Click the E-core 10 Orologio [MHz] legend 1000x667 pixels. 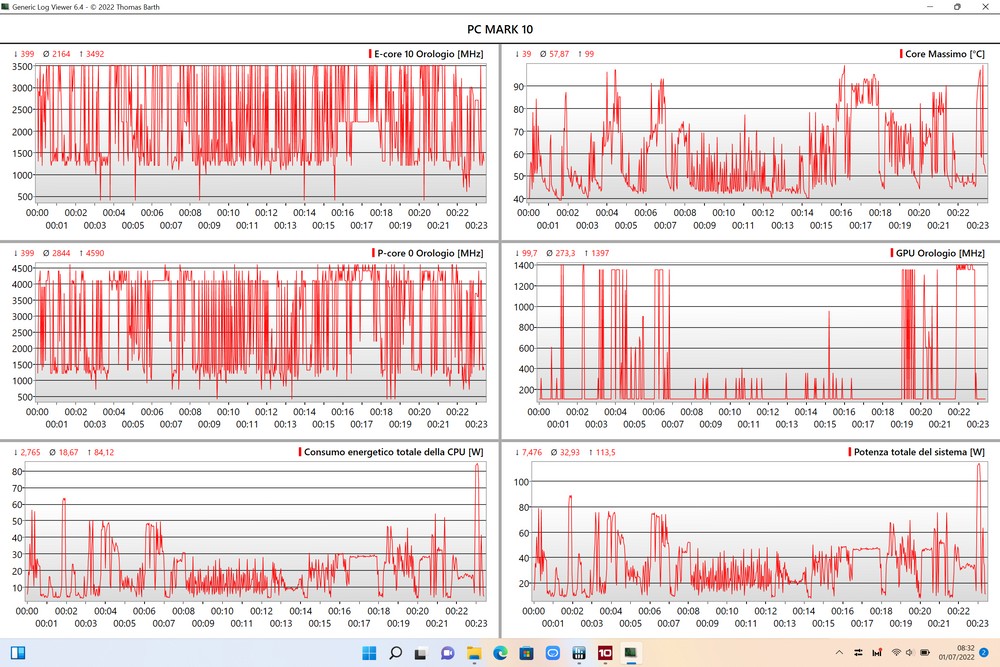pos(426,54)
